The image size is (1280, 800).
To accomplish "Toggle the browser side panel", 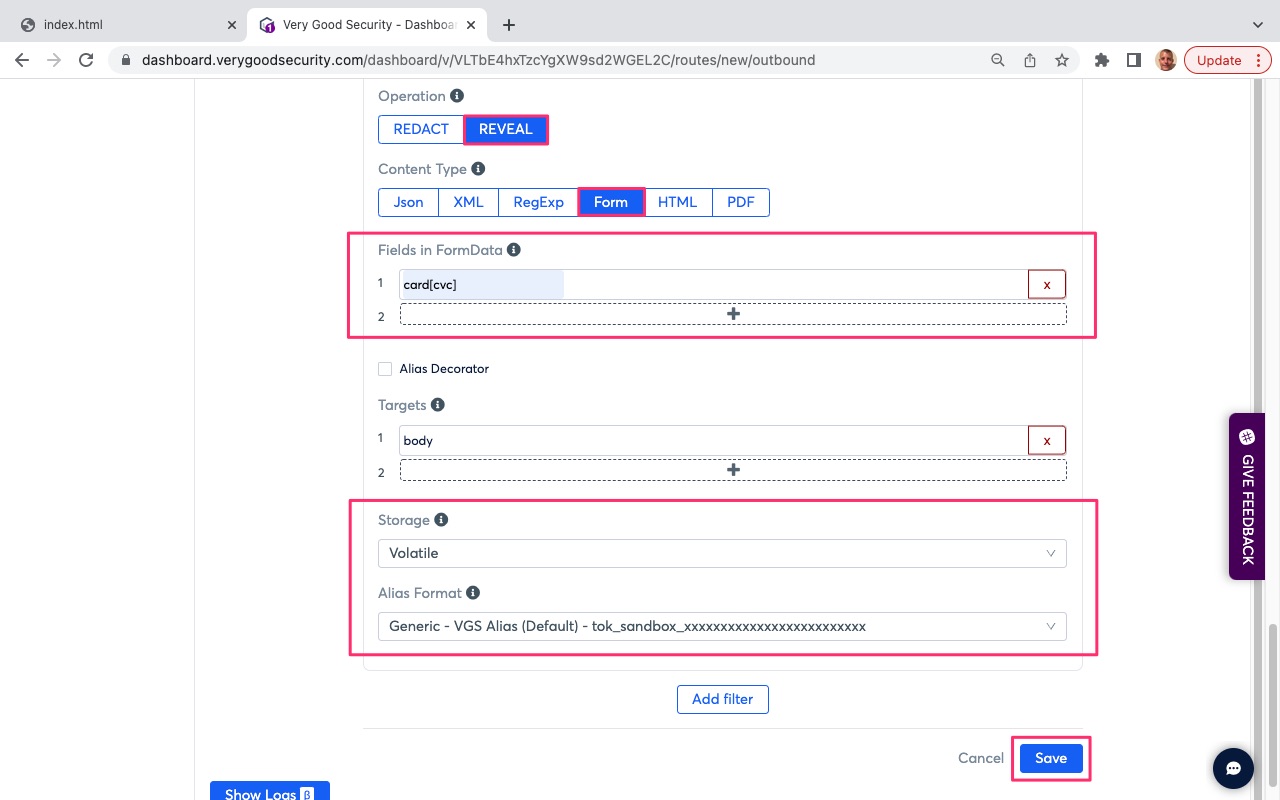I will (1134, 60).
